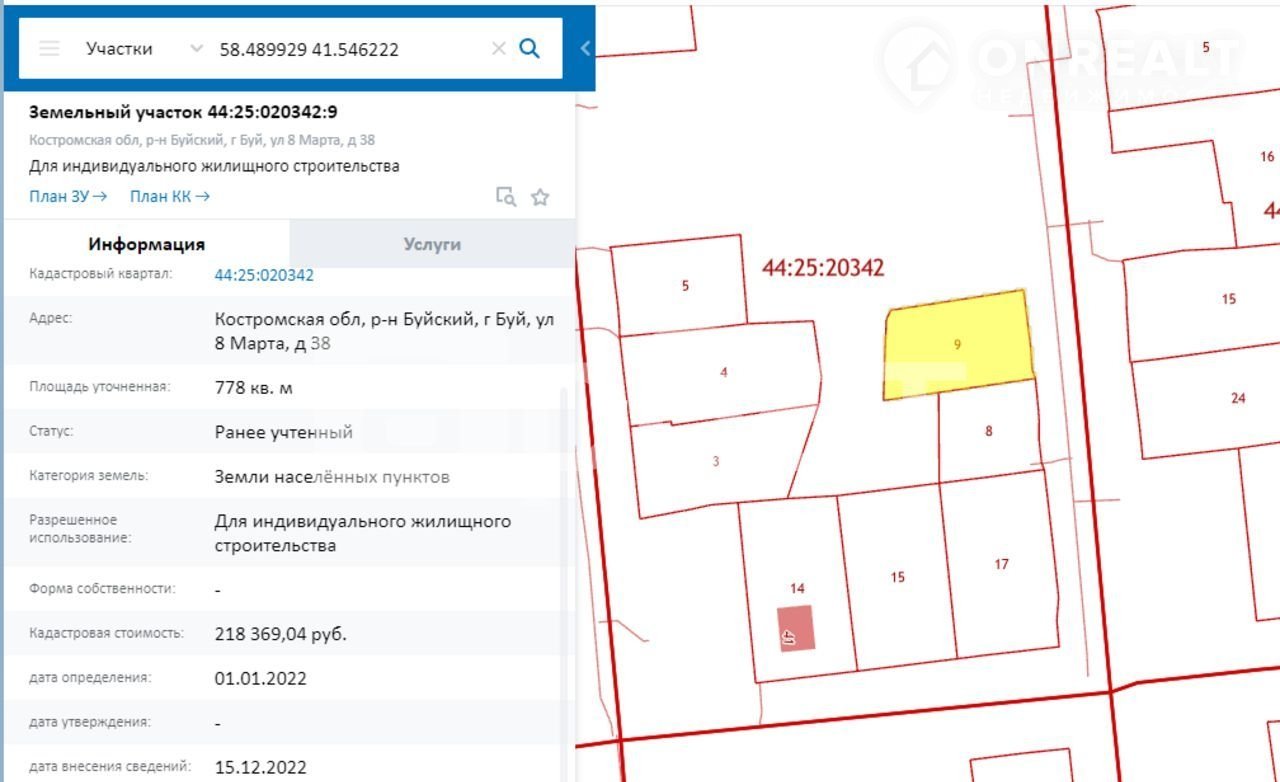Select parcel 3 on the map
Viewport: 1280px width, 782px height.
715,462
